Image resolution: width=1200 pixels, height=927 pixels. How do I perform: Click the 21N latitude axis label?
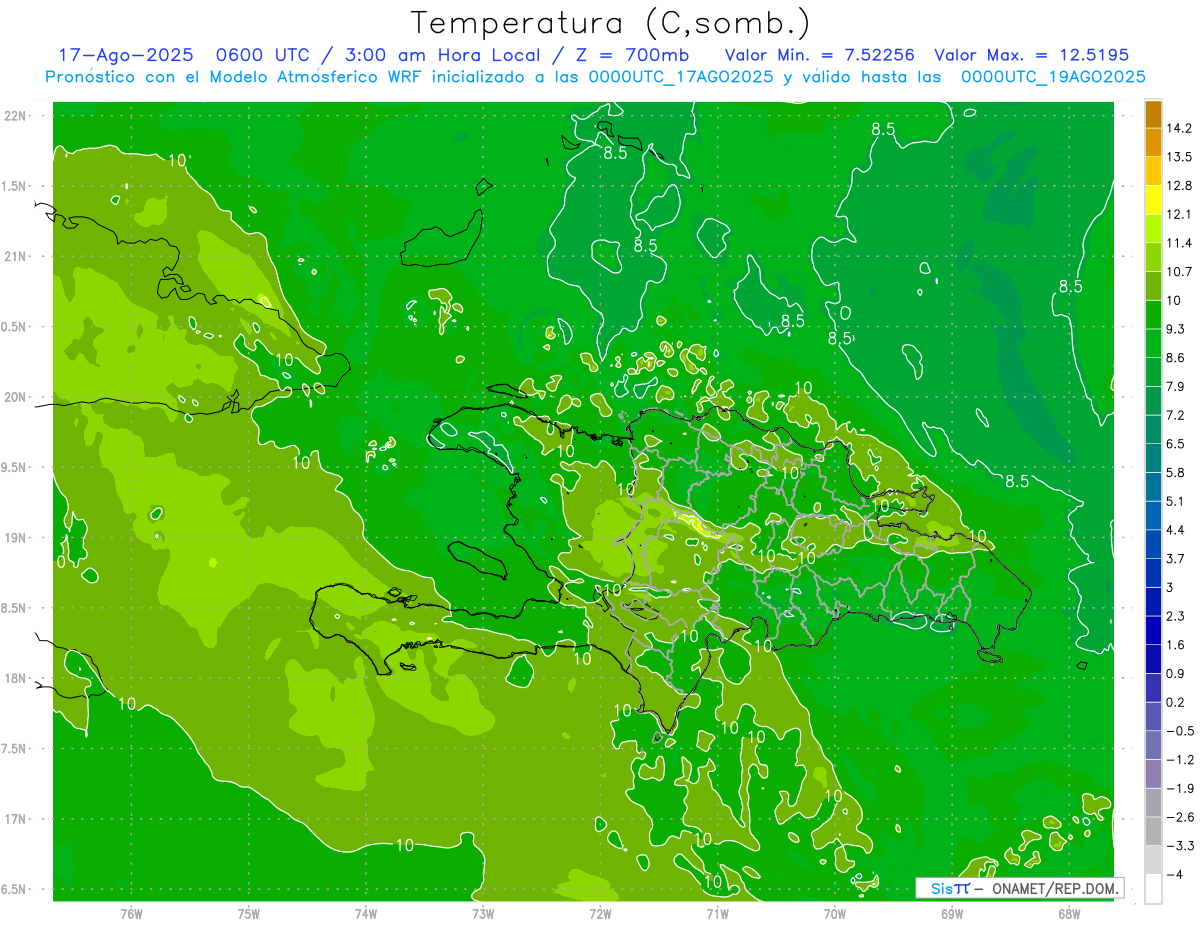coord(15,257)
